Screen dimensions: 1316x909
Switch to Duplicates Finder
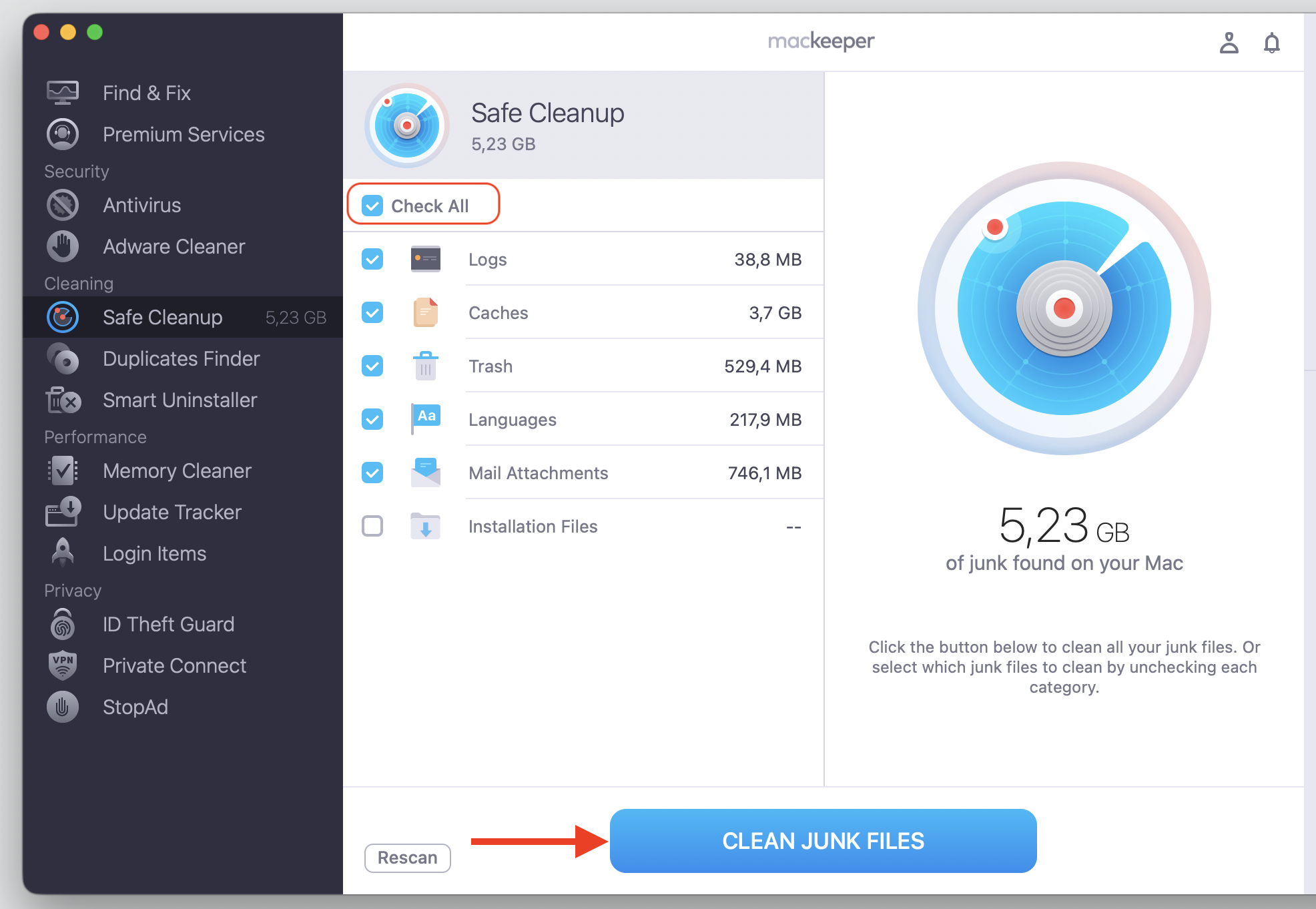(x=182, y=358)
